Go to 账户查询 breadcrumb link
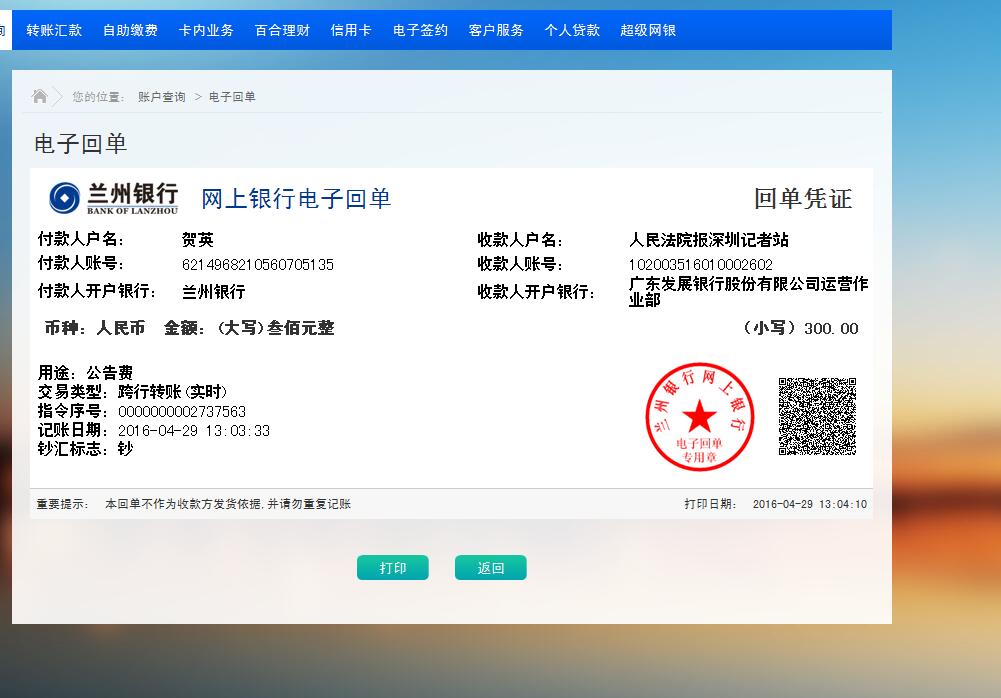The height and width of the screenshot is (698, 1001). click(x=162, y=97)
